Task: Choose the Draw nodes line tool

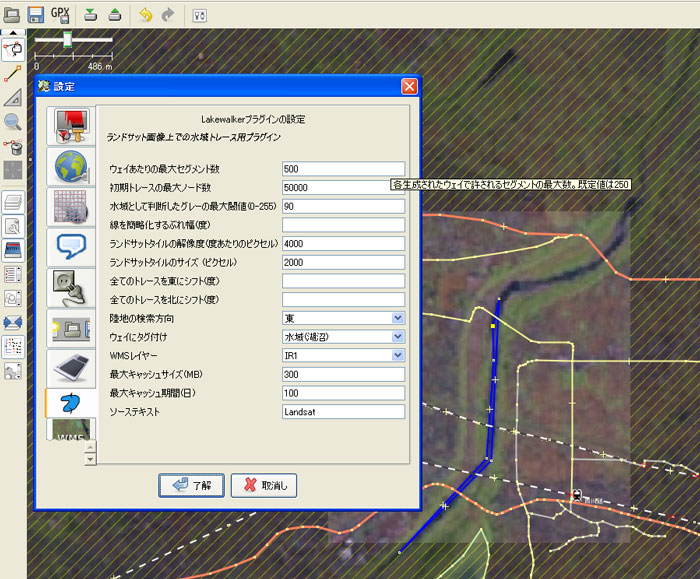Action: (13, 74)
